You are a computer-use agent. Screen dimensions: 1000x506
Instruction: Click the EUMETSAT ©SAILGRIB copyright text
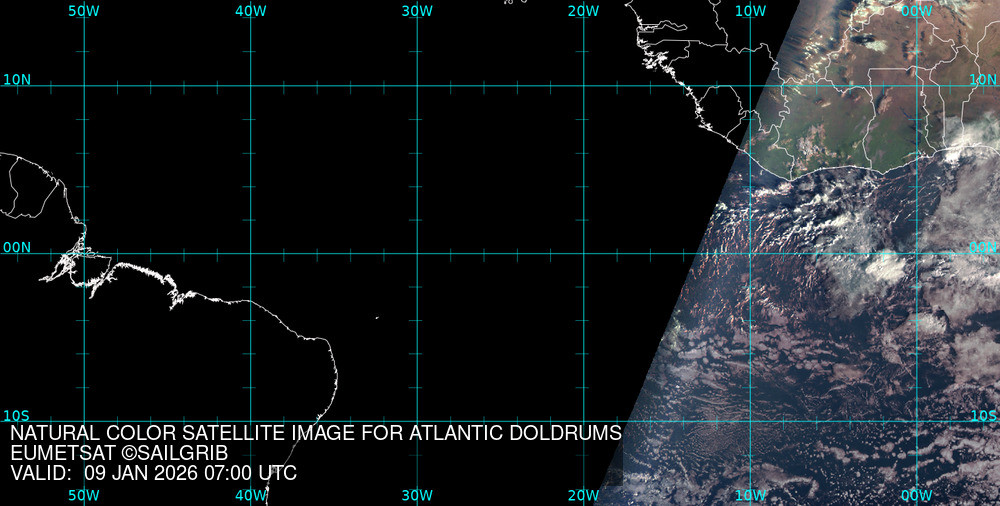click(119, 453)
